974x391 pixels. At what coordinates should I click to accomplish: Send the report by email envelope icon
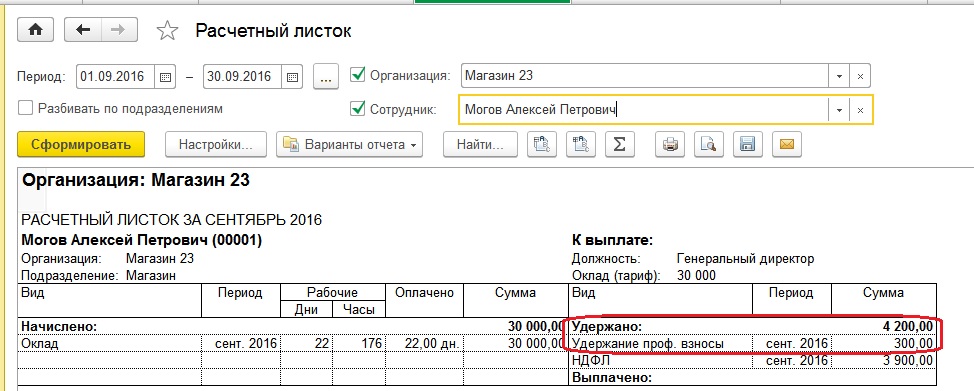point(786,144)
